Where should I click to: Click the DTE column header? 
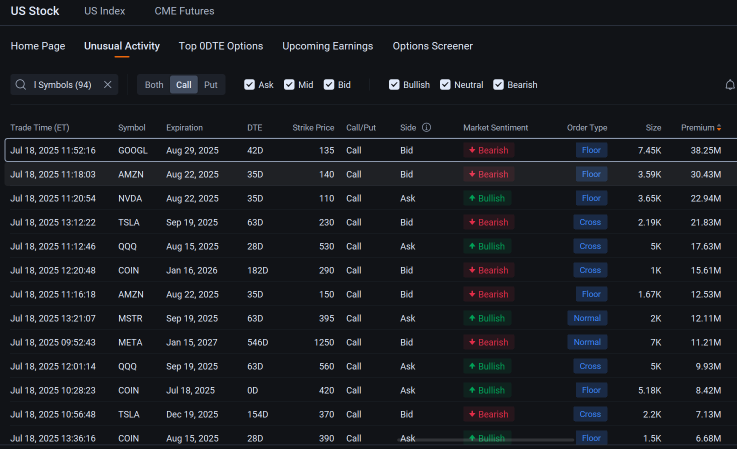[255, 127]
